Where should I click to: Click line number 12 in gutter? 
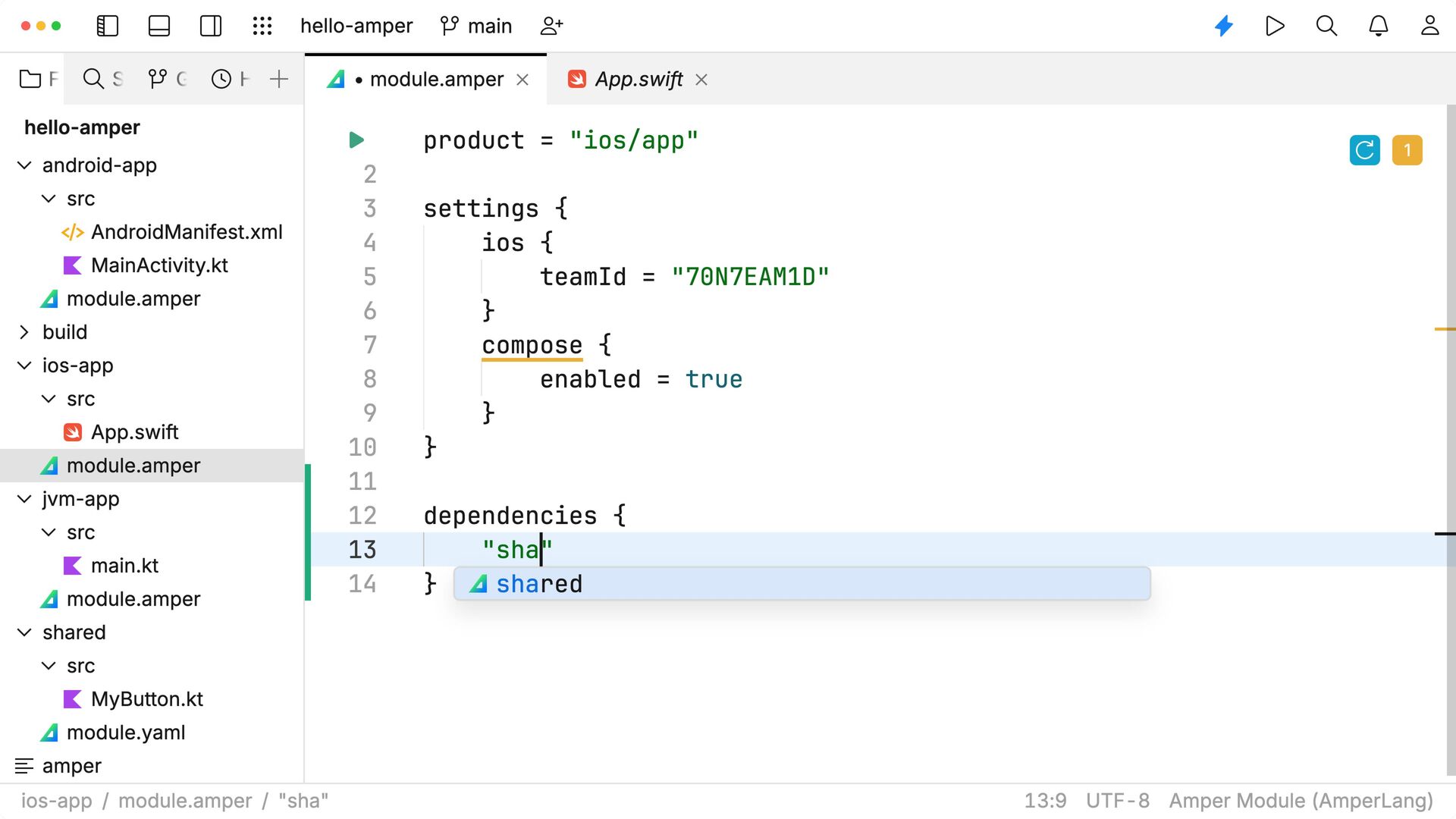[x=362, y=516]
